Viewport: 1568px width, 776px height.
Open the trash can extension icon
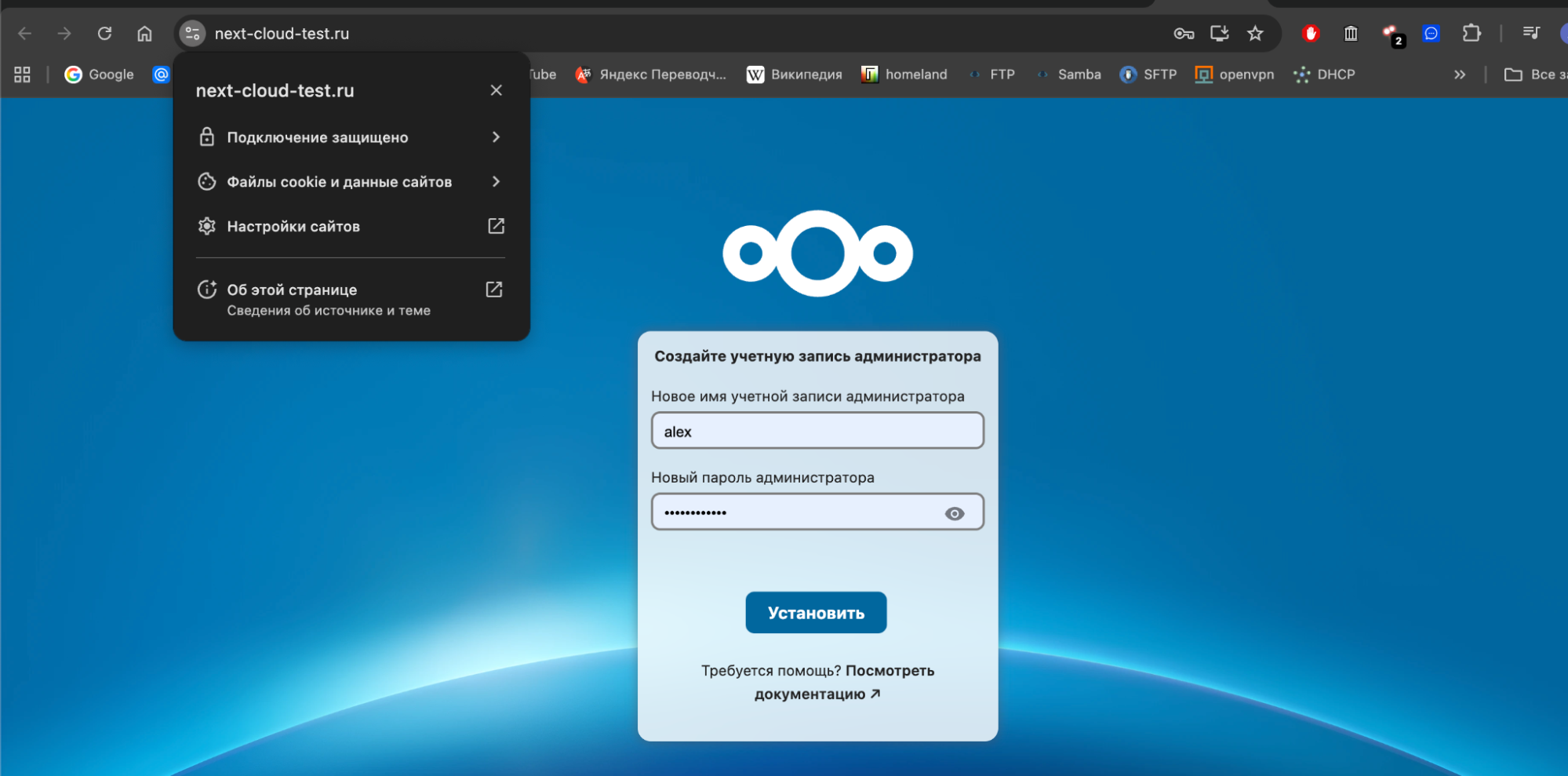pos(1351,33)
